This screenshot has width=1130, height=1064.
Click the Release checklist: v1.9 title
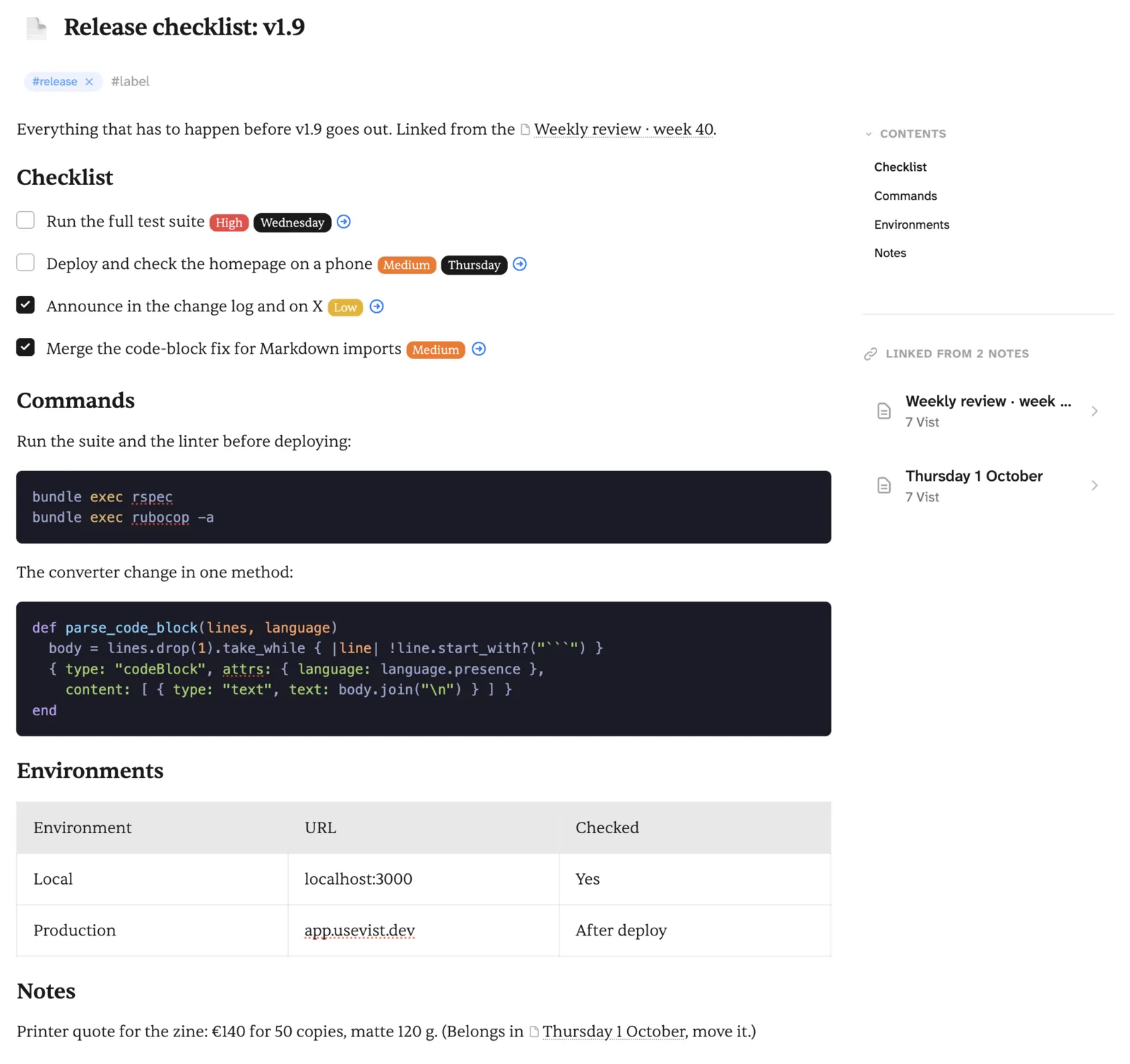pos(184,28)
